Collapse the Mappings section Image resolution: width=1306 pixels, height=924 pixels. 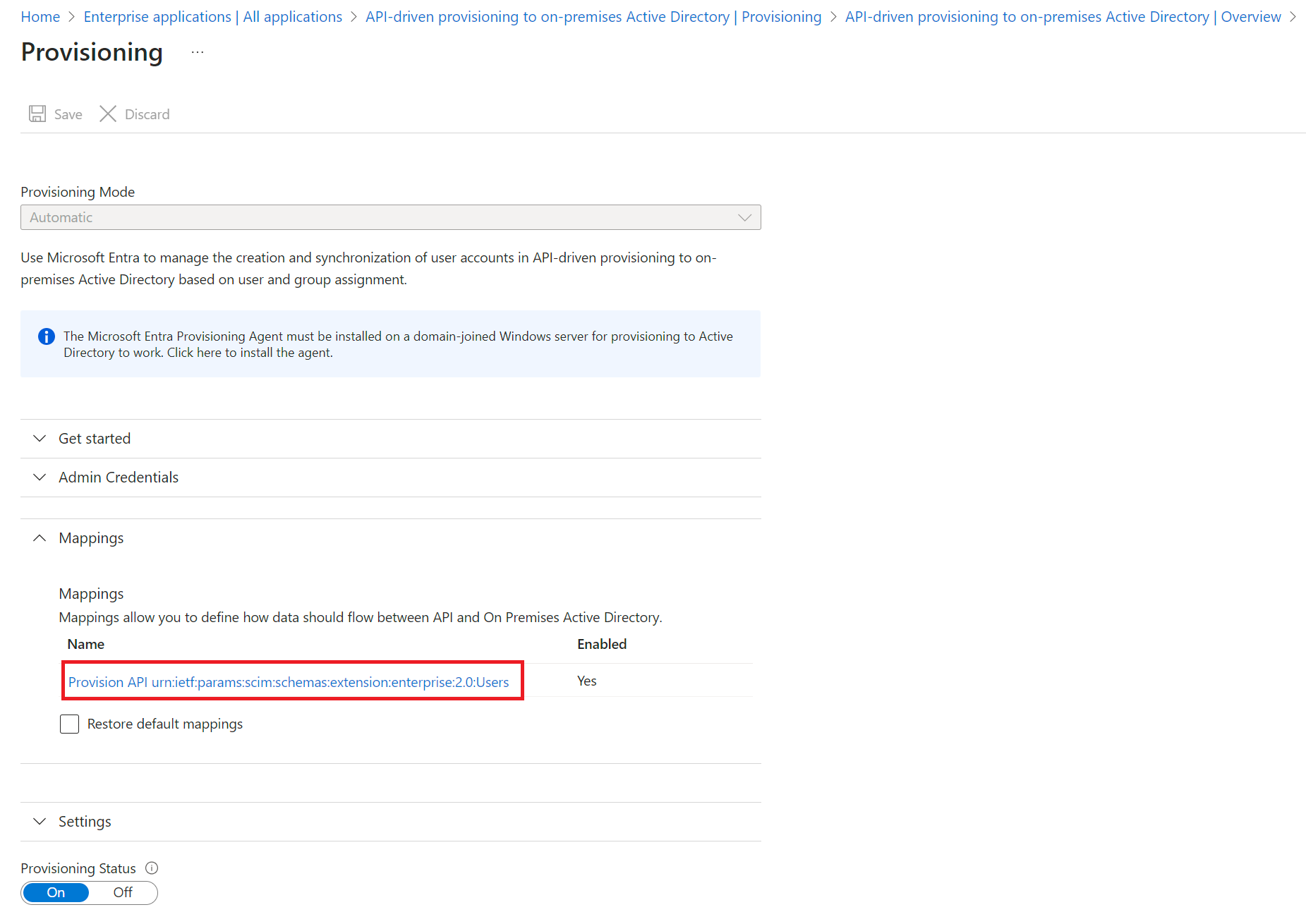(x=91, y=538)
